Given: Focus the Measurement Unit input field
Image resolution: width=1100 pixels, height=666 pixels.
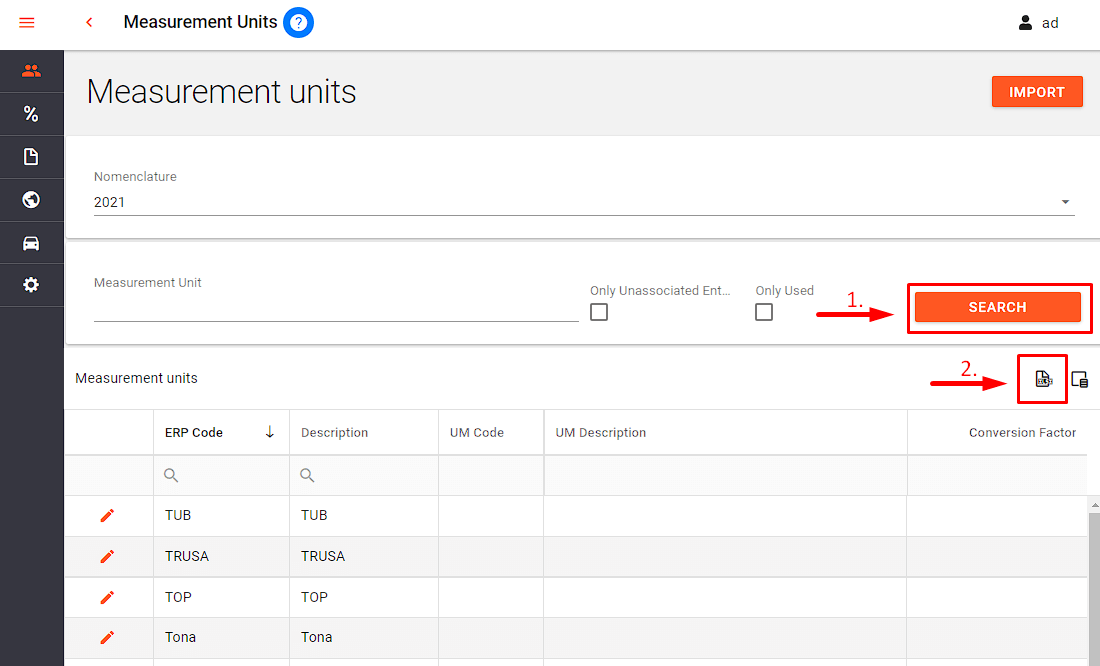Looking at the screenshot, I should click(336, 309).
